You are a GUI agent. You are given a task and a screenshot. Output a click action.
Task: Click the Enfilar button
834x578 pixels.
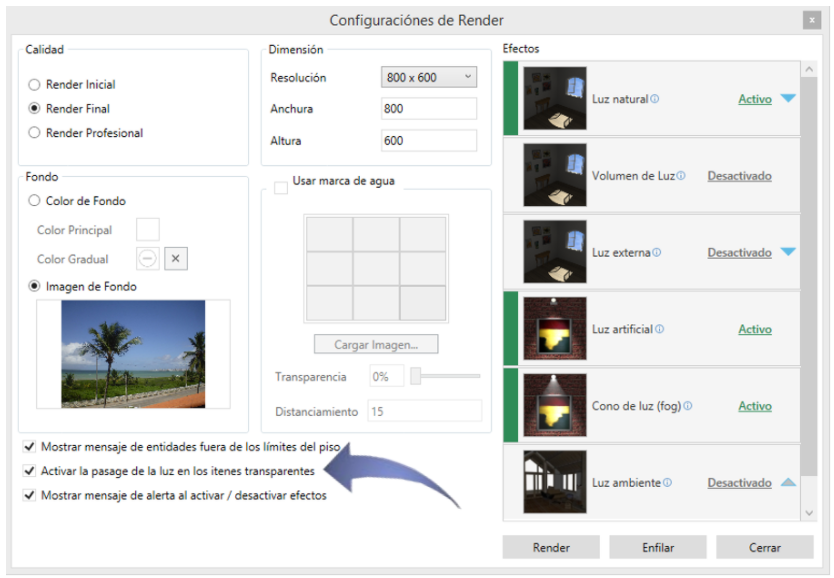(x=658, y=547)
